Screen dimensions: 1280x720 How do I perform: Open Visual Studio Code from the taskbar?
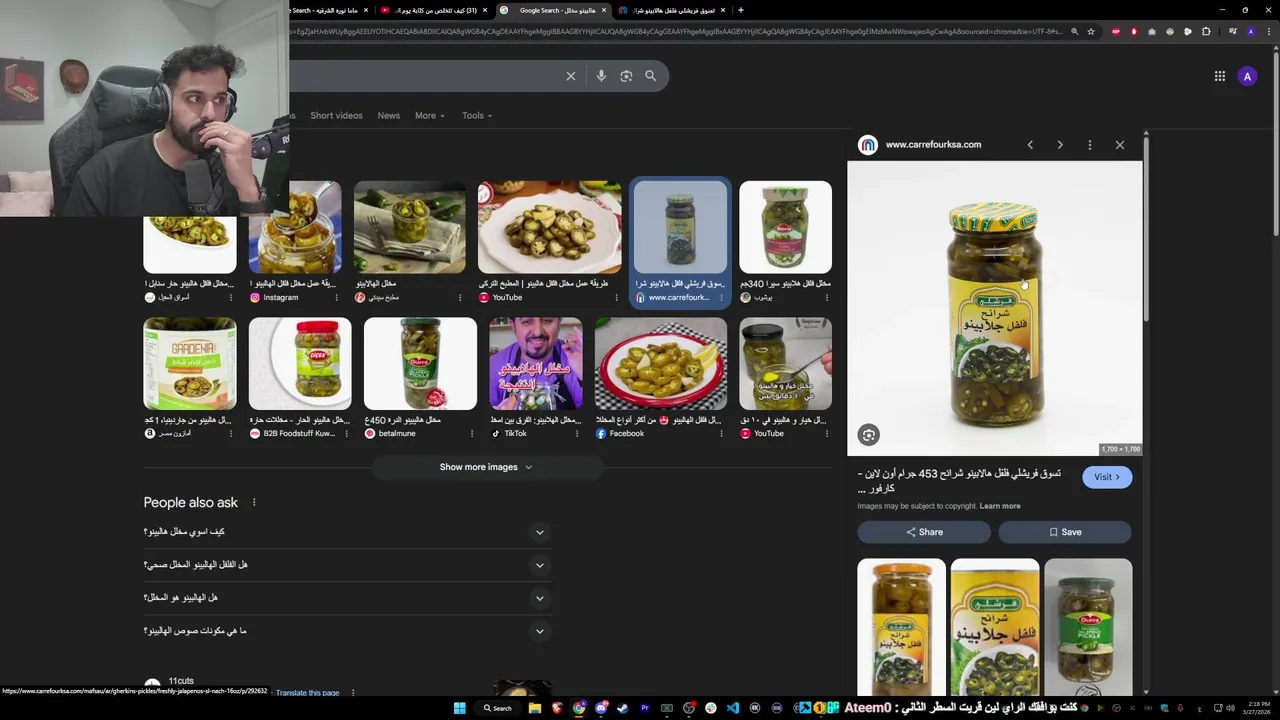coord(733,708)
